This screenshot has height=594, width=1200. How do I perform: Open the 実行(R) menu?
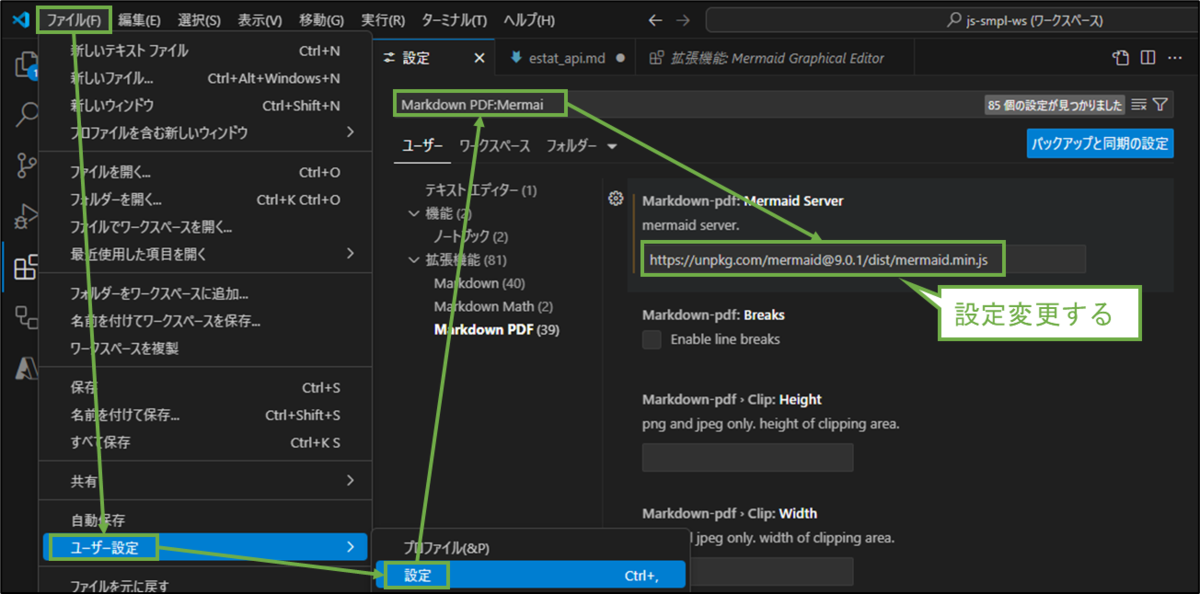(383, 20)
